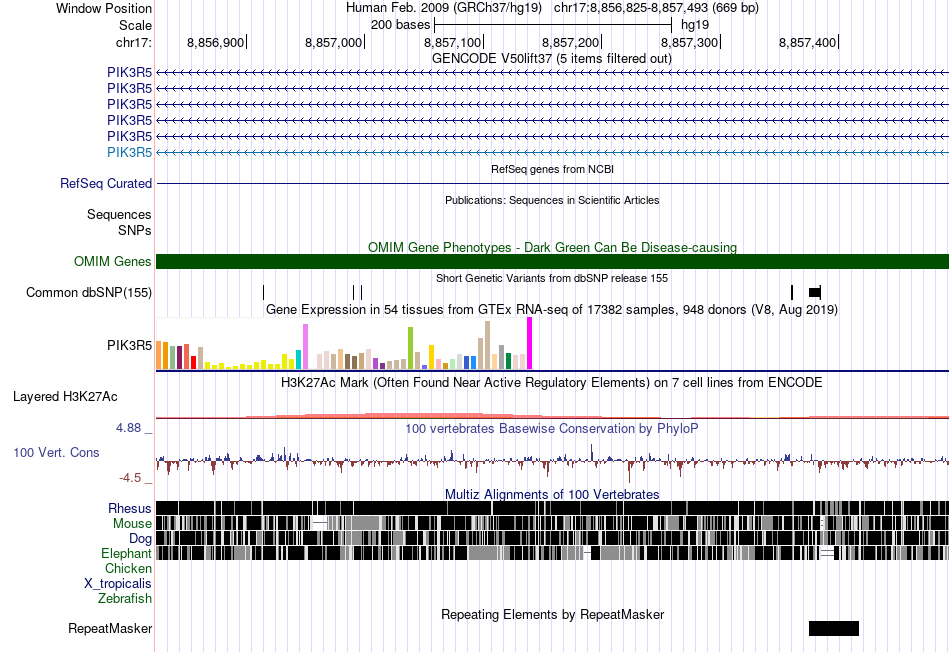Select the Elephant alignment label
950x652 pixels.
(127, 554)
